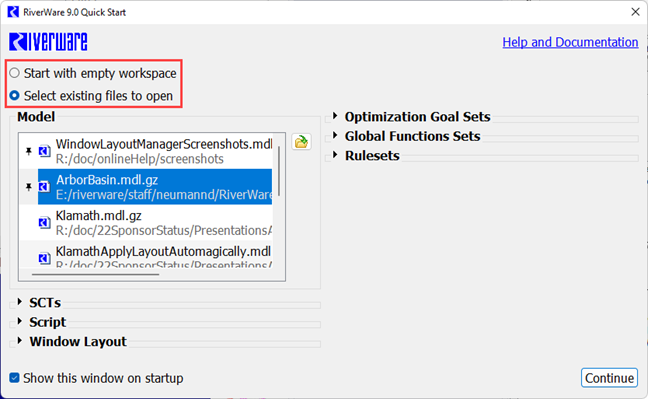This screenshot has height=399, width=648.
Task: Click the Continue button
Action: (x=610, y=377)
